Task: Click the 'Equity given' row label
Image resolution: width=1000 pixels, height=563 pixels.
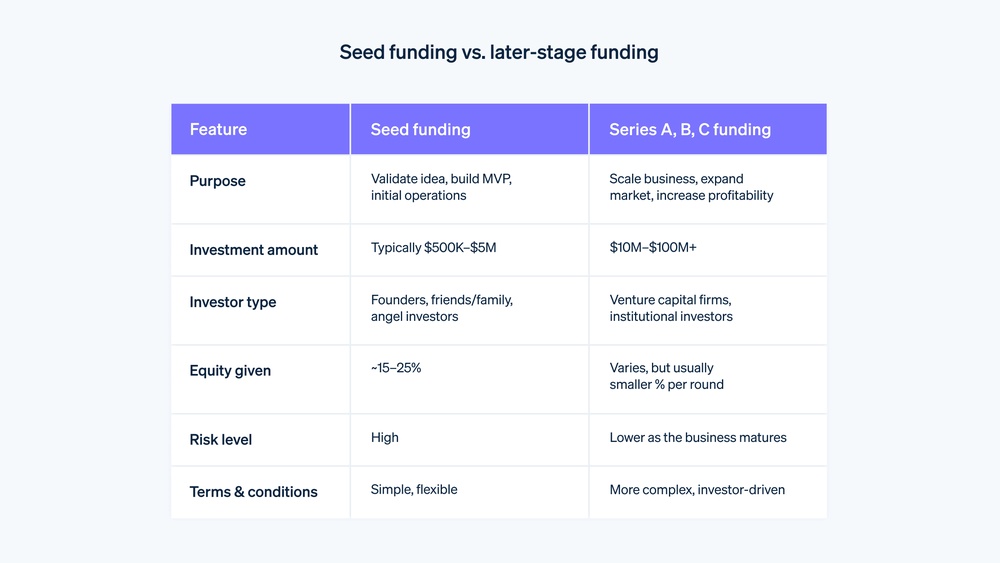Action: coord(230,371)
